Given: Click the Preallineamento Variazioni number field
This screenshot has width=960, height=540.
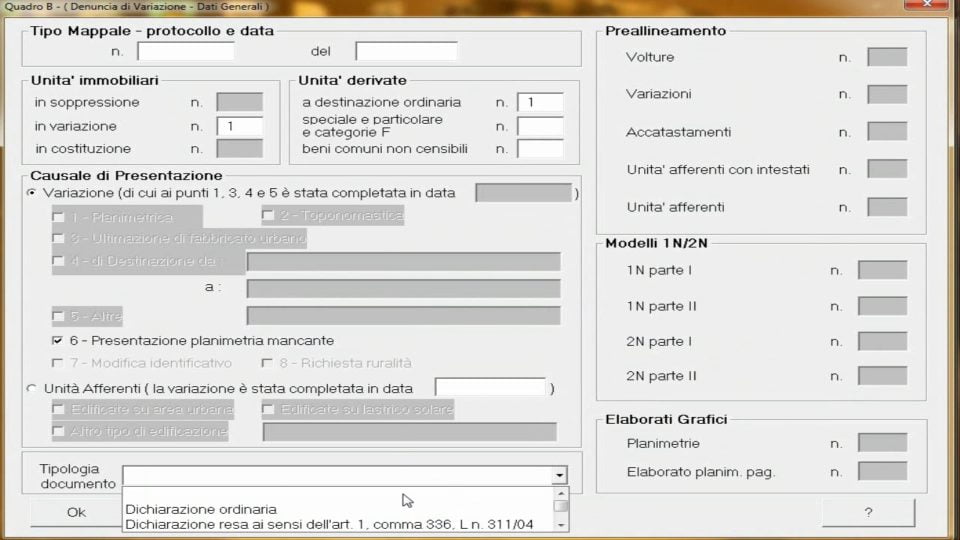Looking at the screenshot, I should pos(887,94).
